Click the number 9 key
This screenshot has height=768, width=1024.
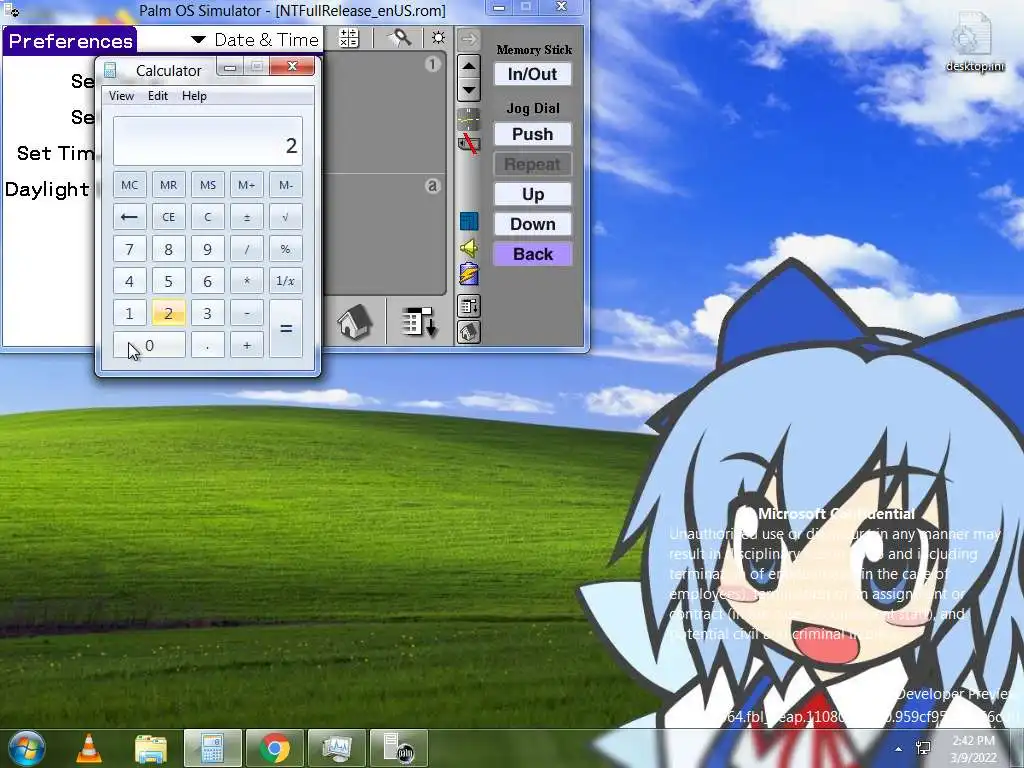tap(208, 249)
